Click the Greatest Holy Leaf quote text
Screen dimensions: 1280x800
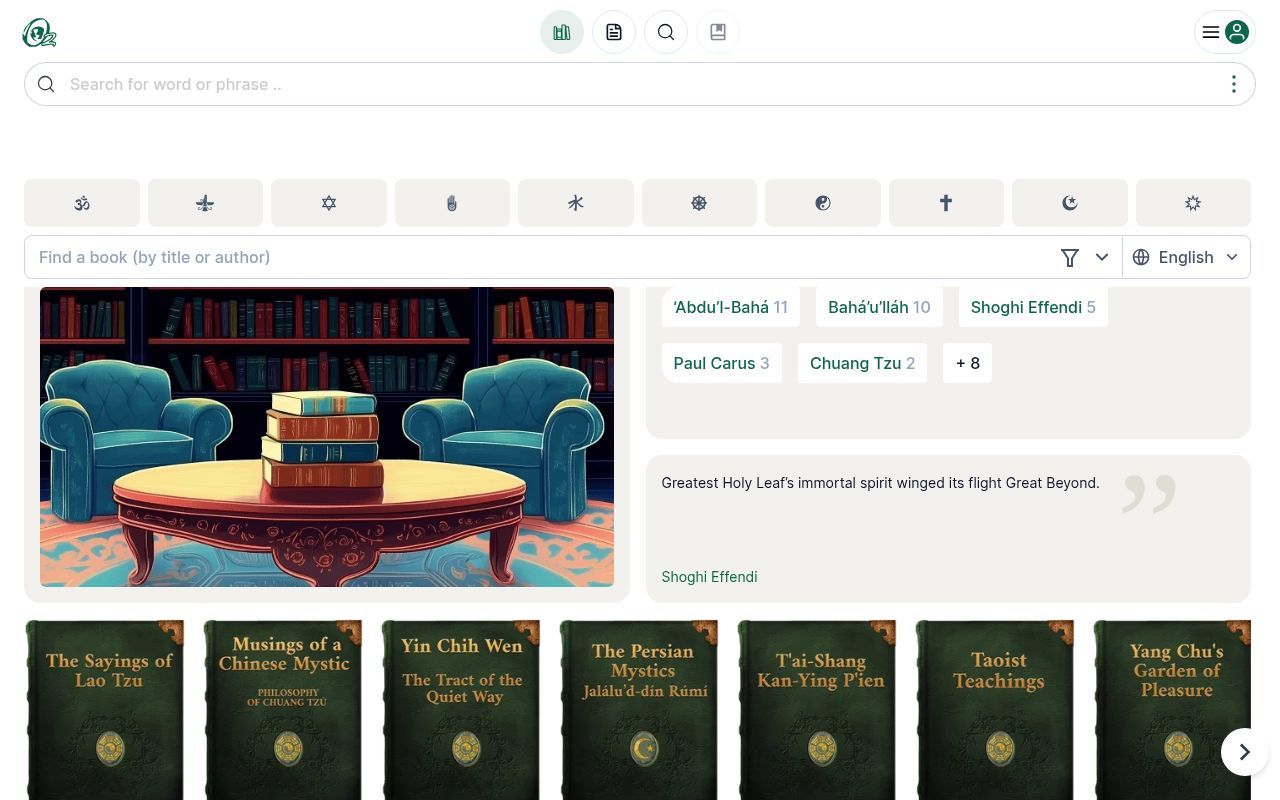880,483
